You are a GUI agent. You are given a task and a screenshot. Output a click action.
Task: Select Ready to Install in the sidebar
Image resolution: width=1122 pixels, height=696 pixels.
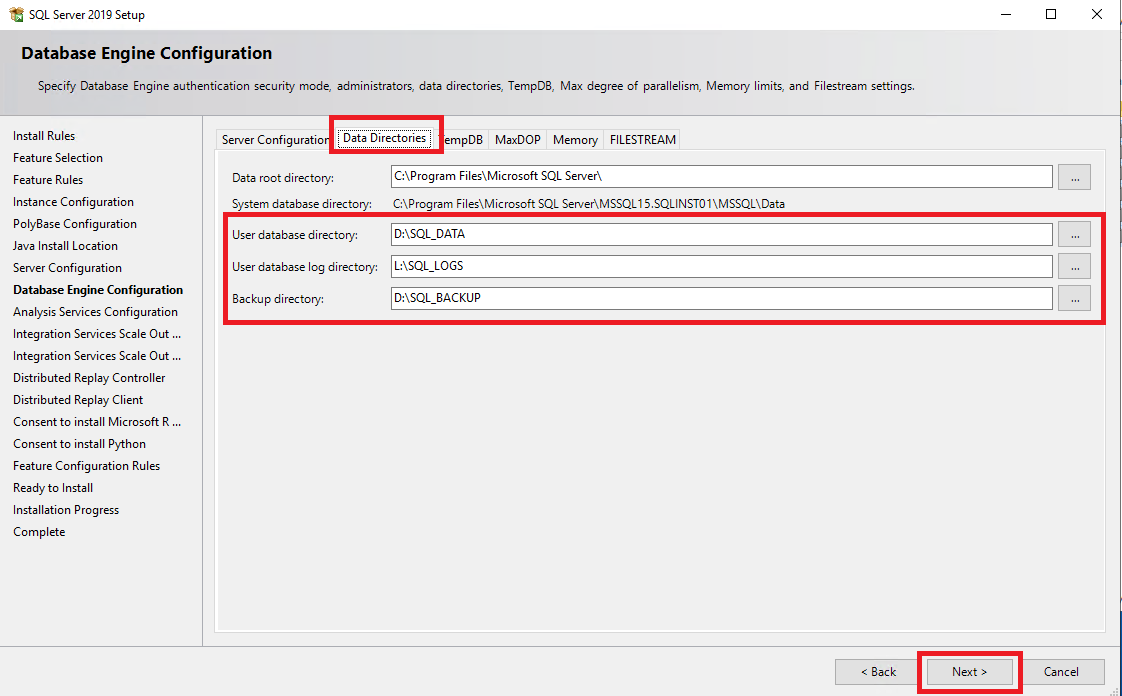tap(53, 489)
